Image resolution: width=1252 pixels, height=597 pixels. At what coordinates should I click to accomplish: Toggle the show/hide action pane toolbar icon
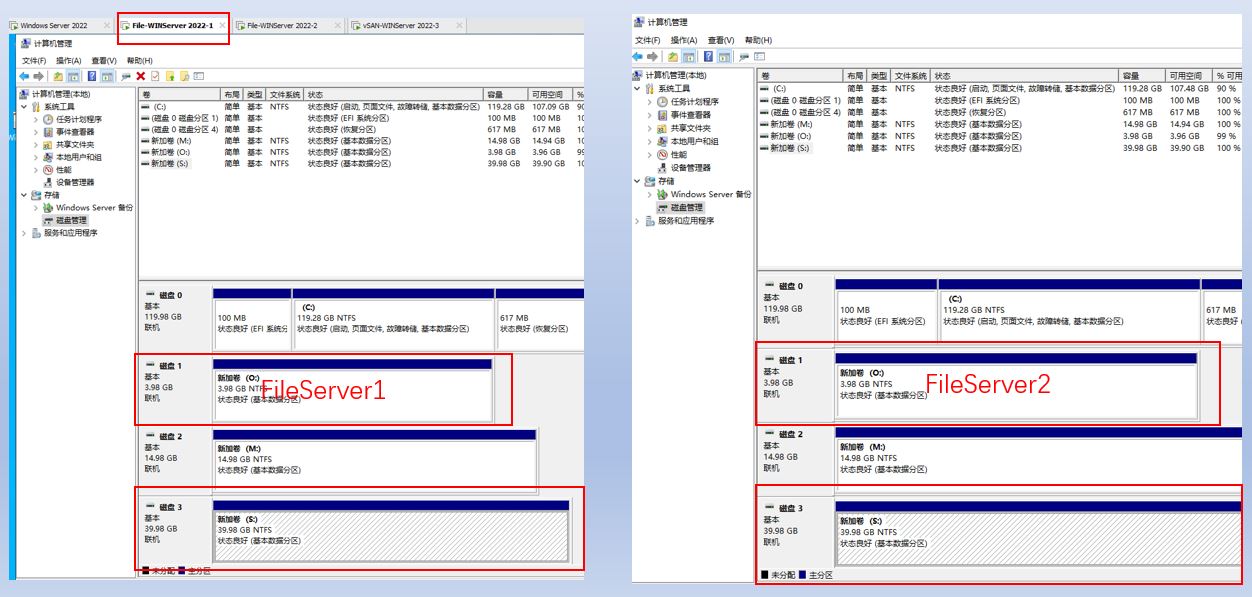click(107, 74)
